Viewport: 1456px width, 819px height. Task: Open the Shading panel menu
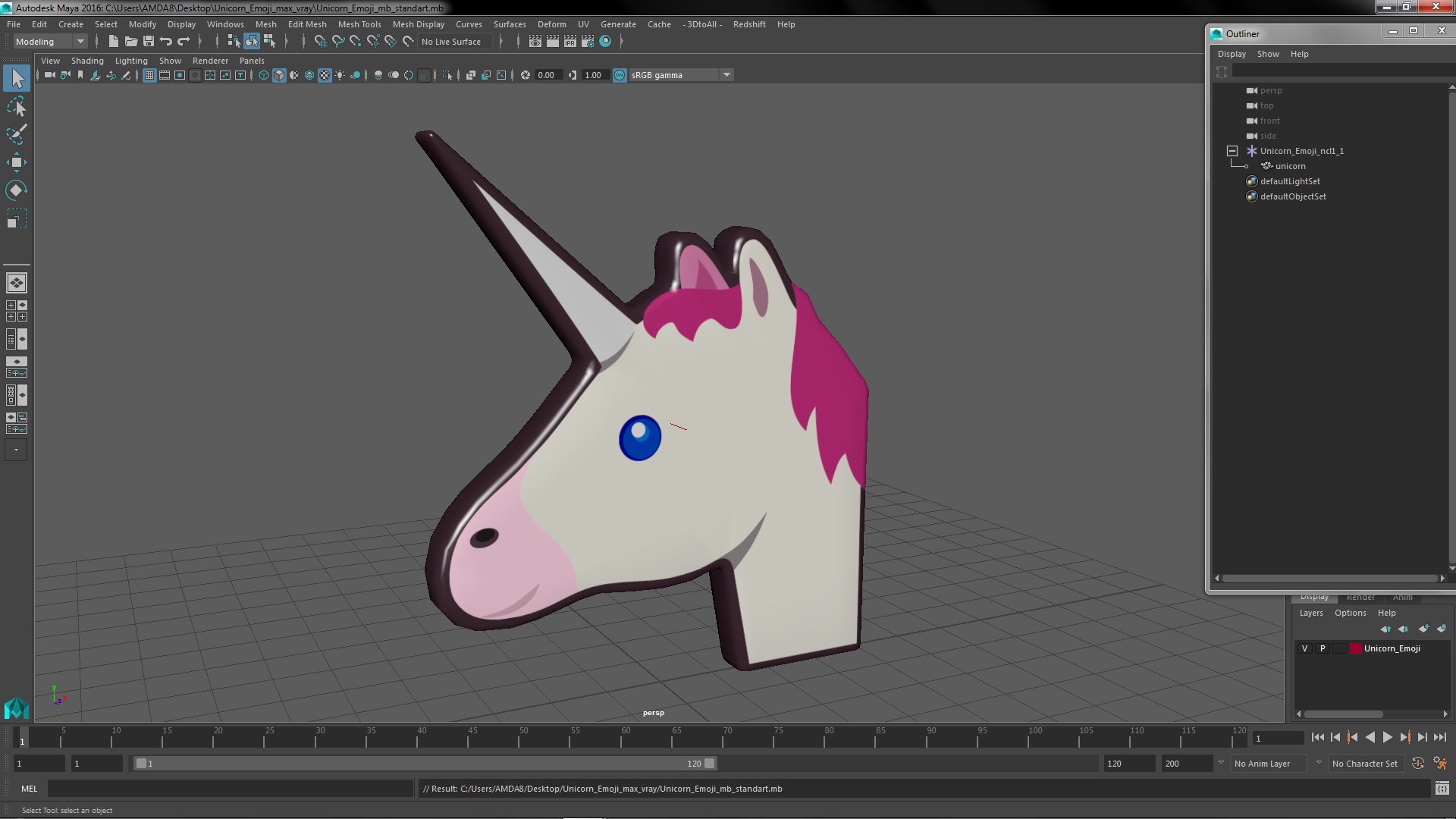87,61
